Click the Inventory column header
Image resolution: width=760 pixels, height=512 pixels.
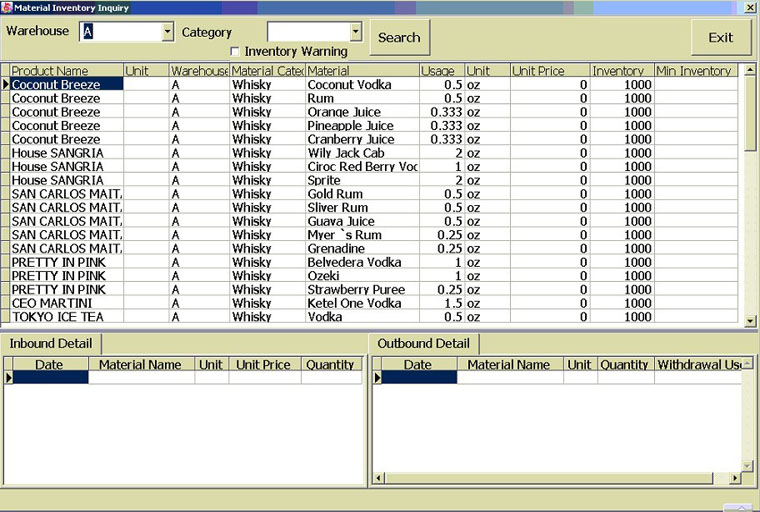(x=622, y=71)
